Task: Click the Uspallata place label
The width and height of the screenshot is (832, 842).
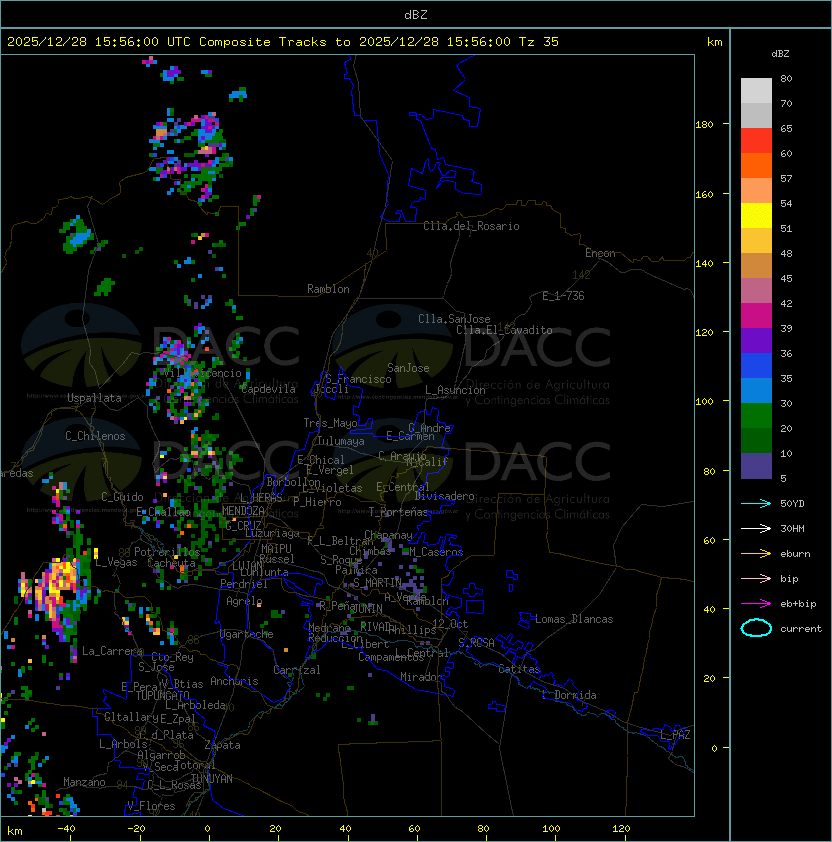Action: (94, 398)
